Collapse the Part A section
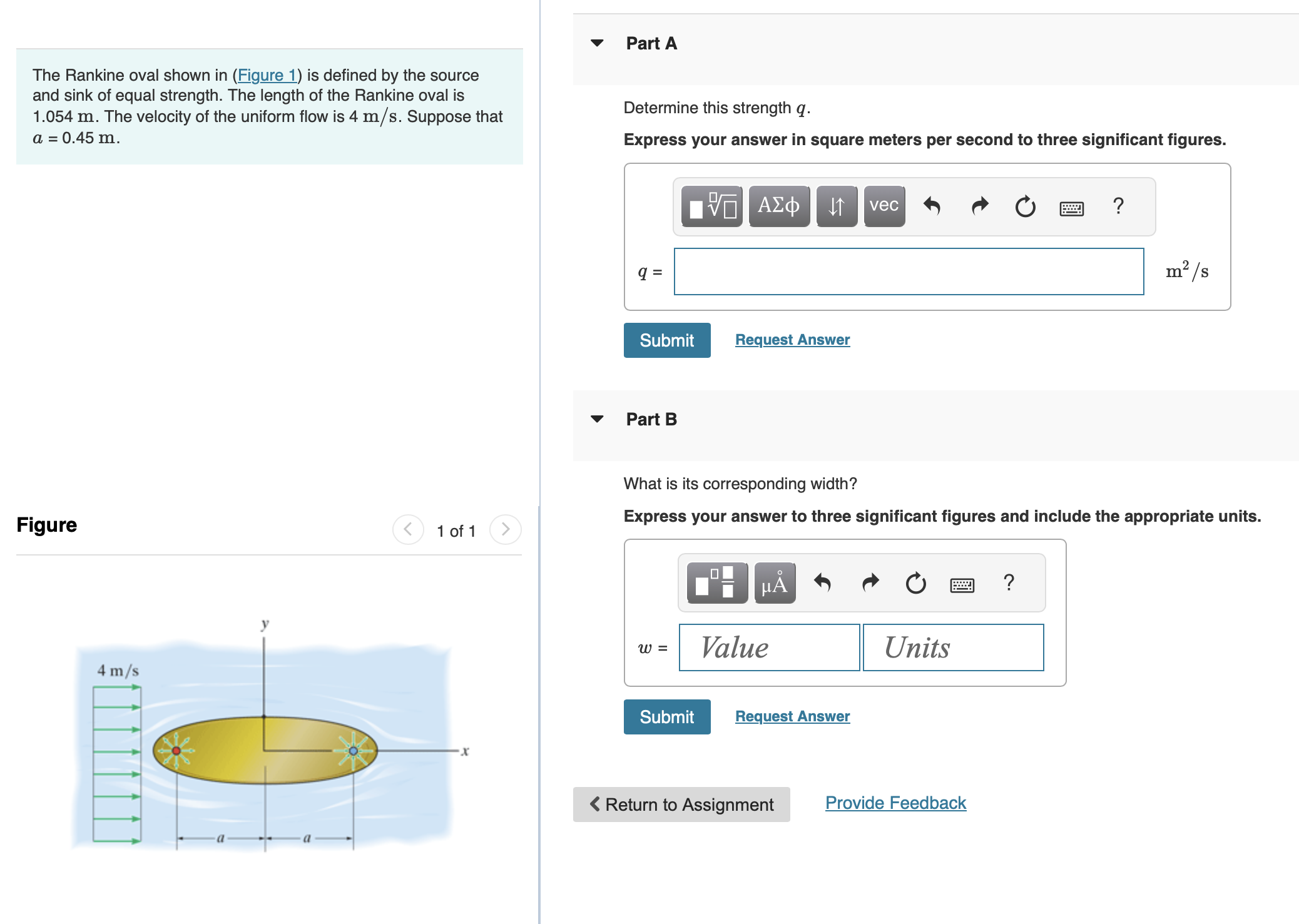This screenshot has height=924, width=1299. (597, 43)
